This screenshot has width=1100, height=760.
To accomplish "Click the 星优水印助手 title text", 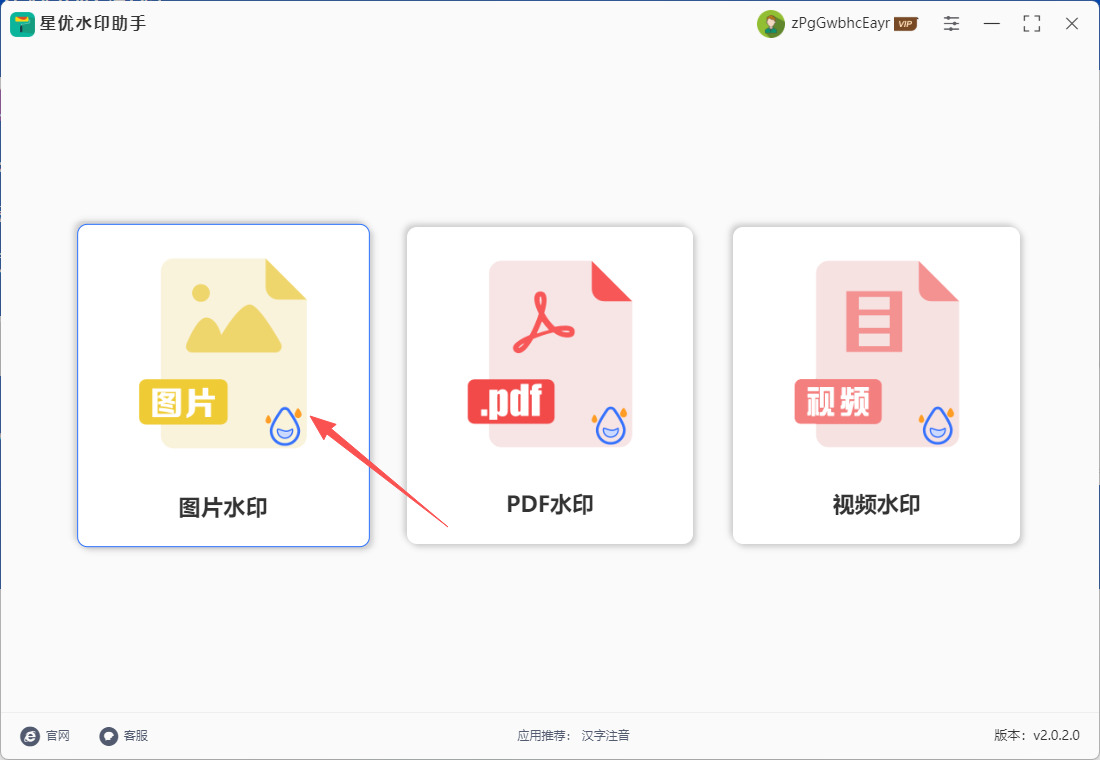I will 93,23.
